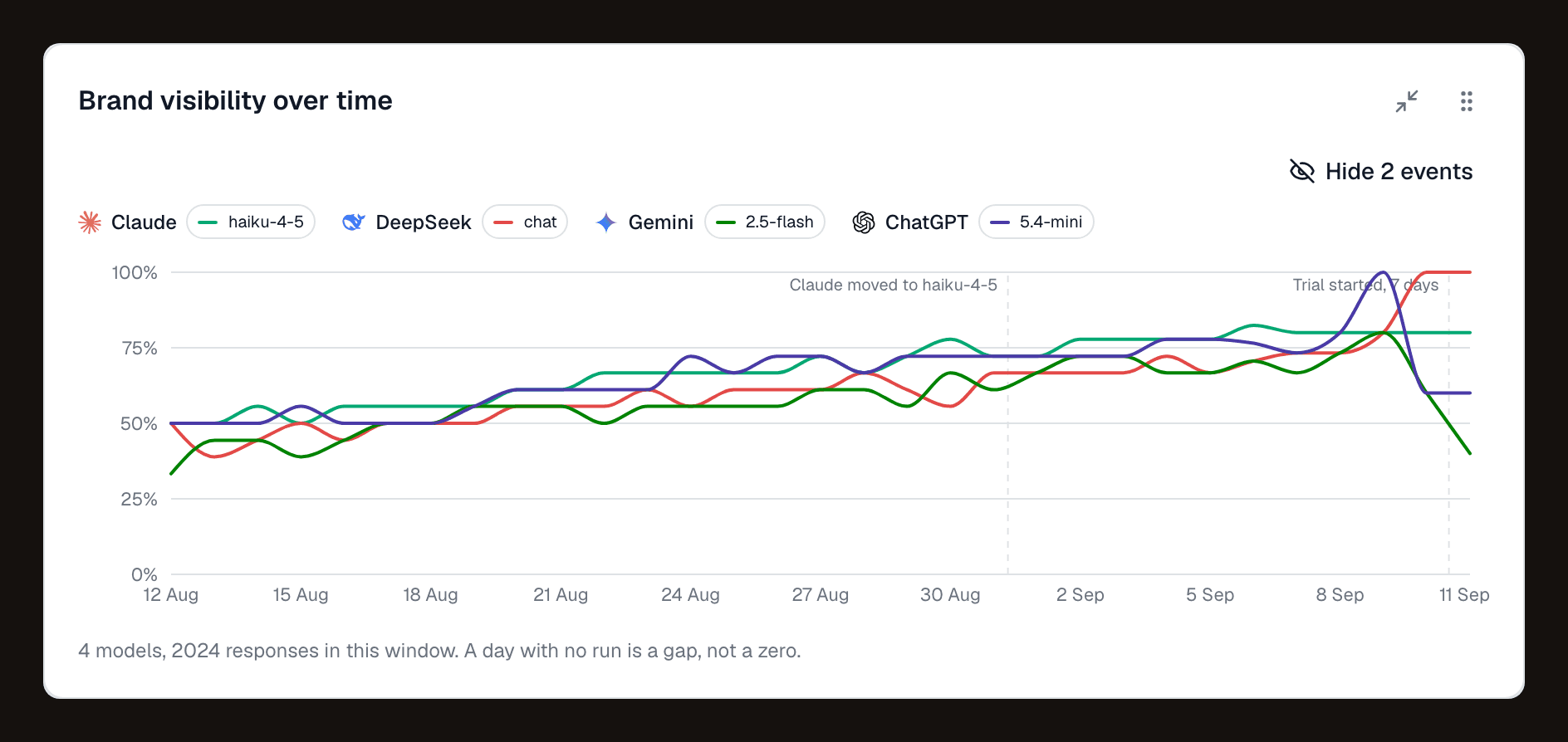Click the 21 Aug x-axis label
The image size is (1568, 742).
[x=561, y=594]
